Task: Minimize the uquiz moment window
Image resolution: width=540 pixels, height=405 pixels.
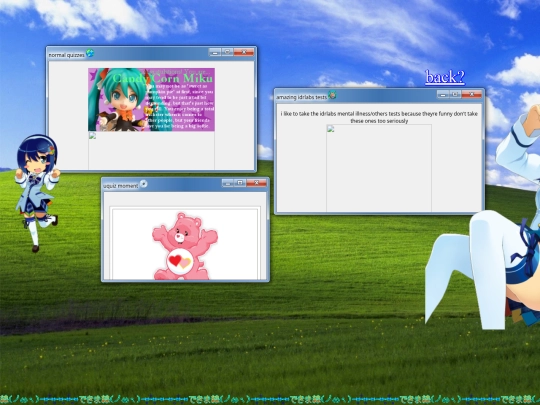Action: 228,183
